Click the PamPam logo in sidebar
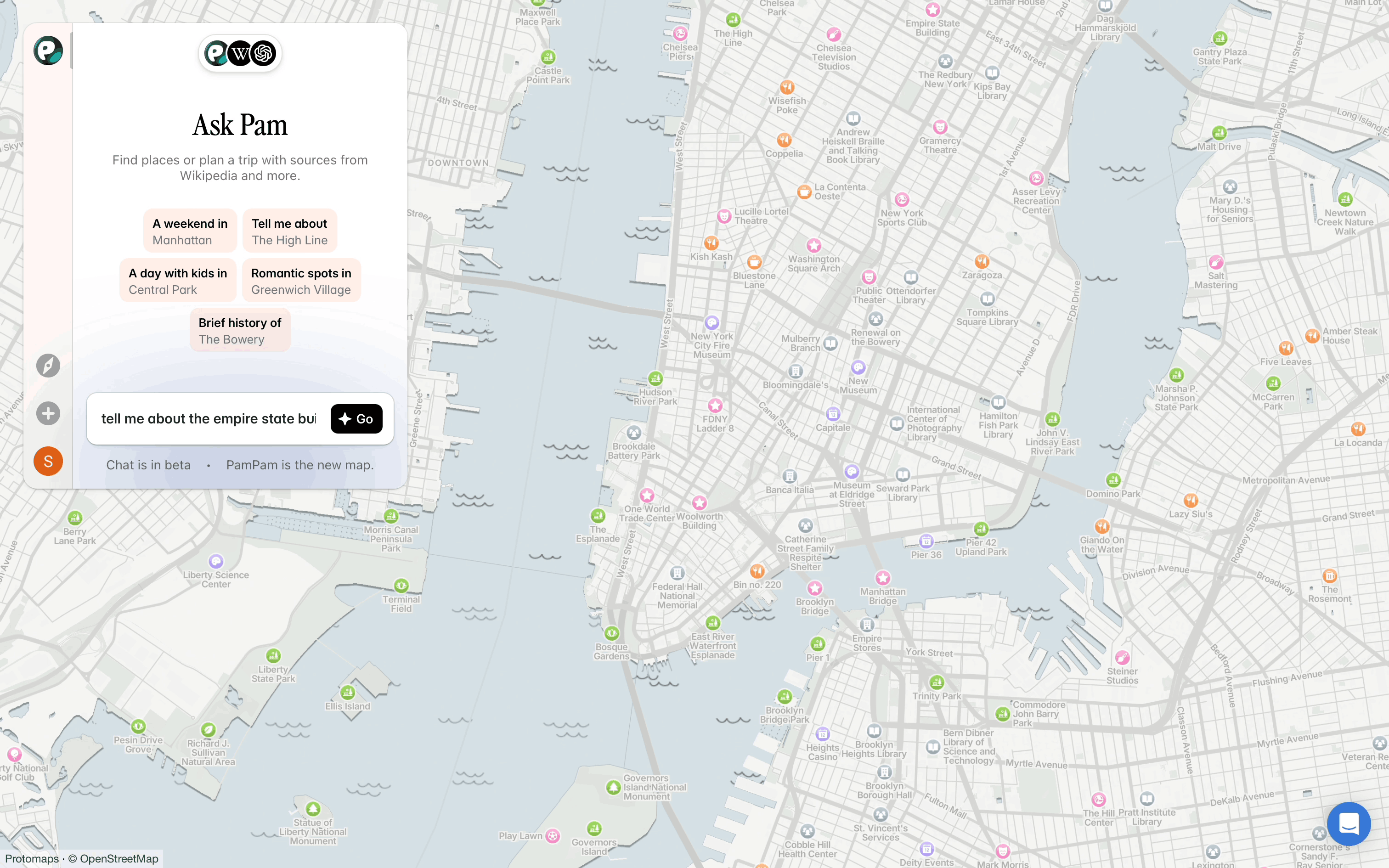The height and width of the screenshot is (868, 1389). (48, 51)
